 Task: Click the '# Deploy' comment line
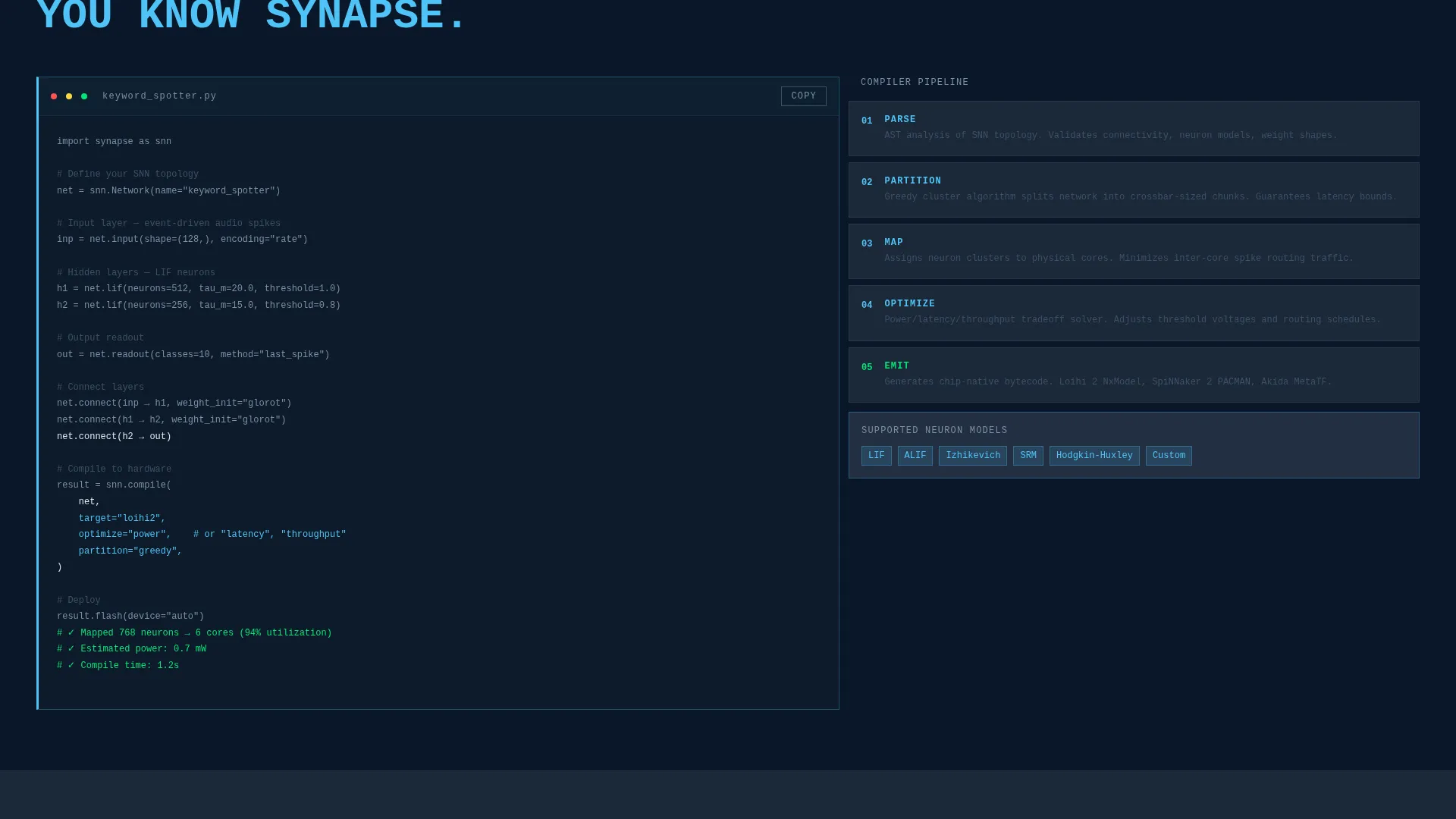(79, 601)
